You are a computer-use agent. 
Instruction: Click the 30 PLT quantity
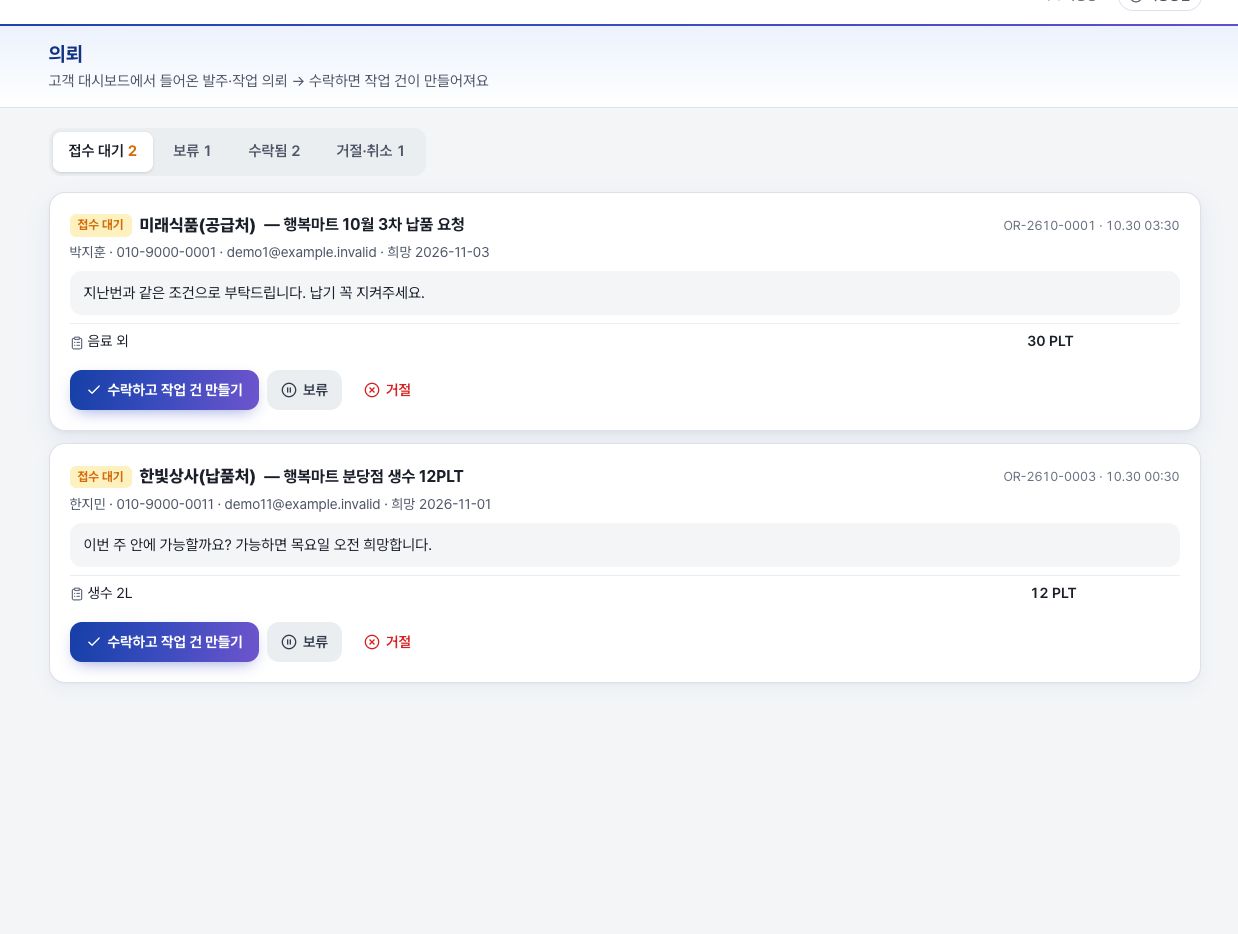pyautogui.click(x=1050, y=341)
